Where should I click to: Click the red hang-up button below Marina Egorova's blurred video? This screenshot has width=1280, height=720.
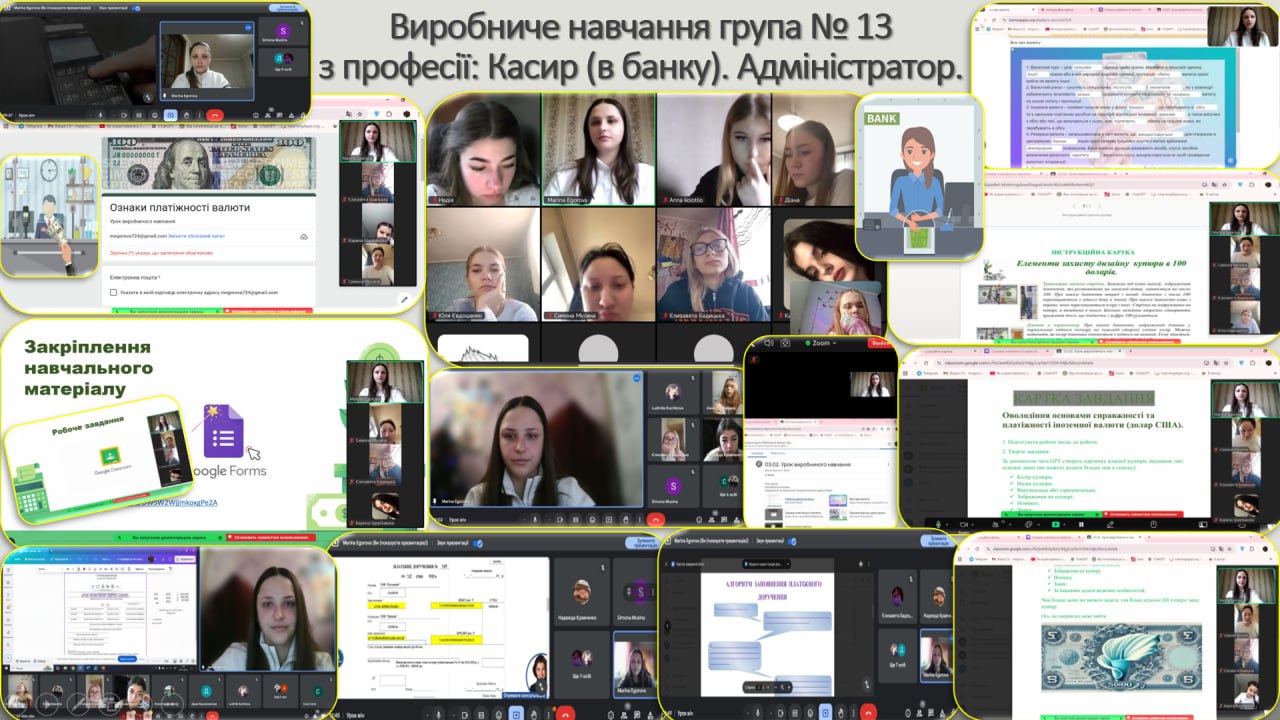(x=656, y=520)
